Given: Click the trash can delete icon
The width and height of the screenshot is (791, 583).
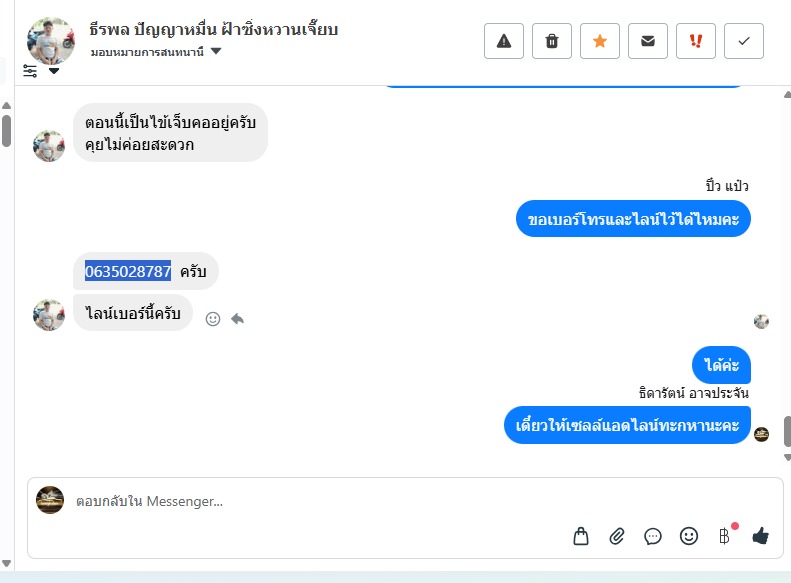Looking at the screenshot, I should pos(552,41).
